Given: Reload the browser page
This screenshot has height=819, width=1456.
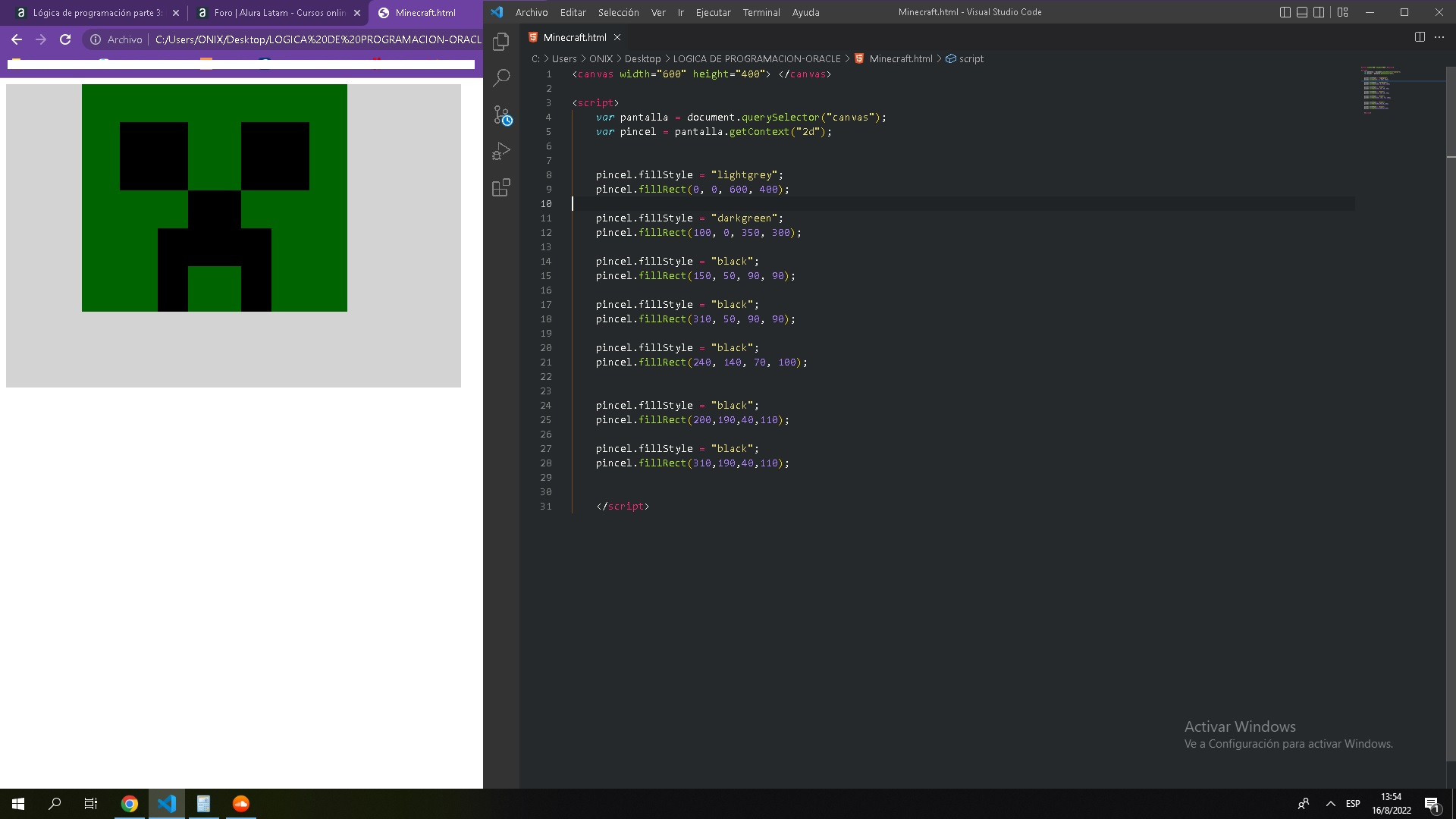Looking at the screenshot, I should pos(65,39).
